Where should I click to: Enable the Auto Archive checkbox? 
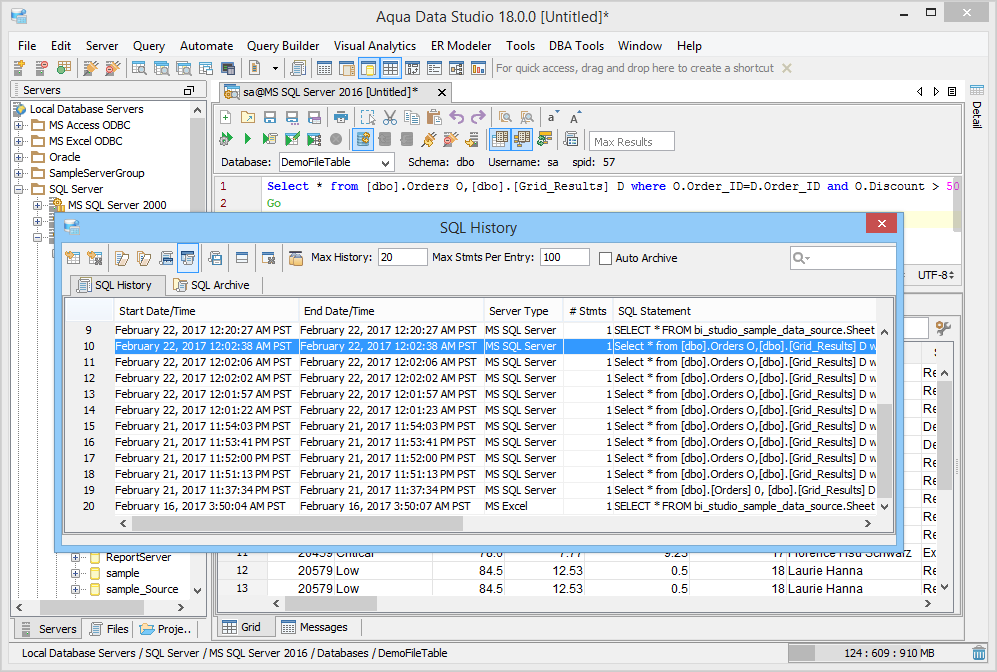click(605, 258)
